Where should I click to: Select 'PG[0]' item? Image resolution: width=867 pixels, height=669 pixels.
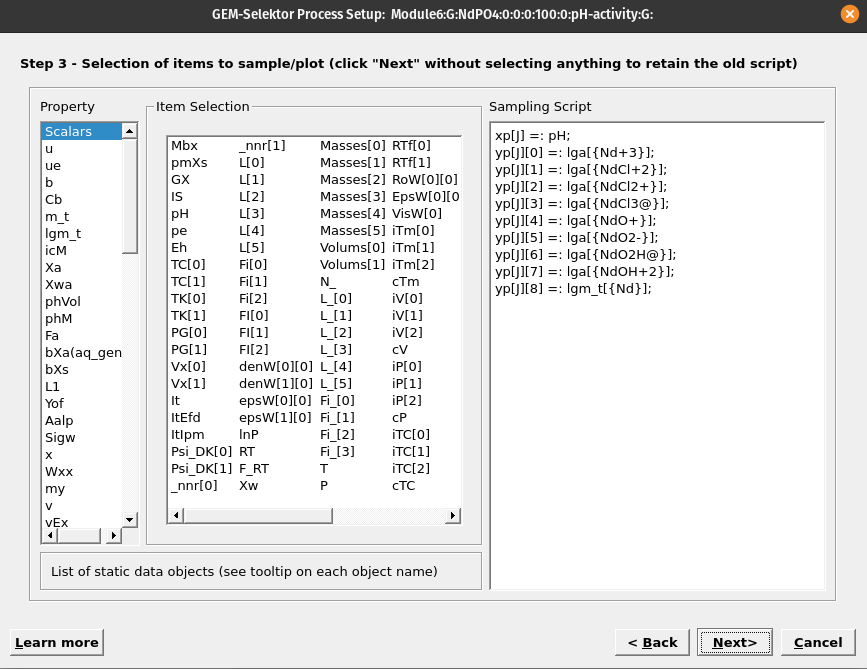pos(189,332)
